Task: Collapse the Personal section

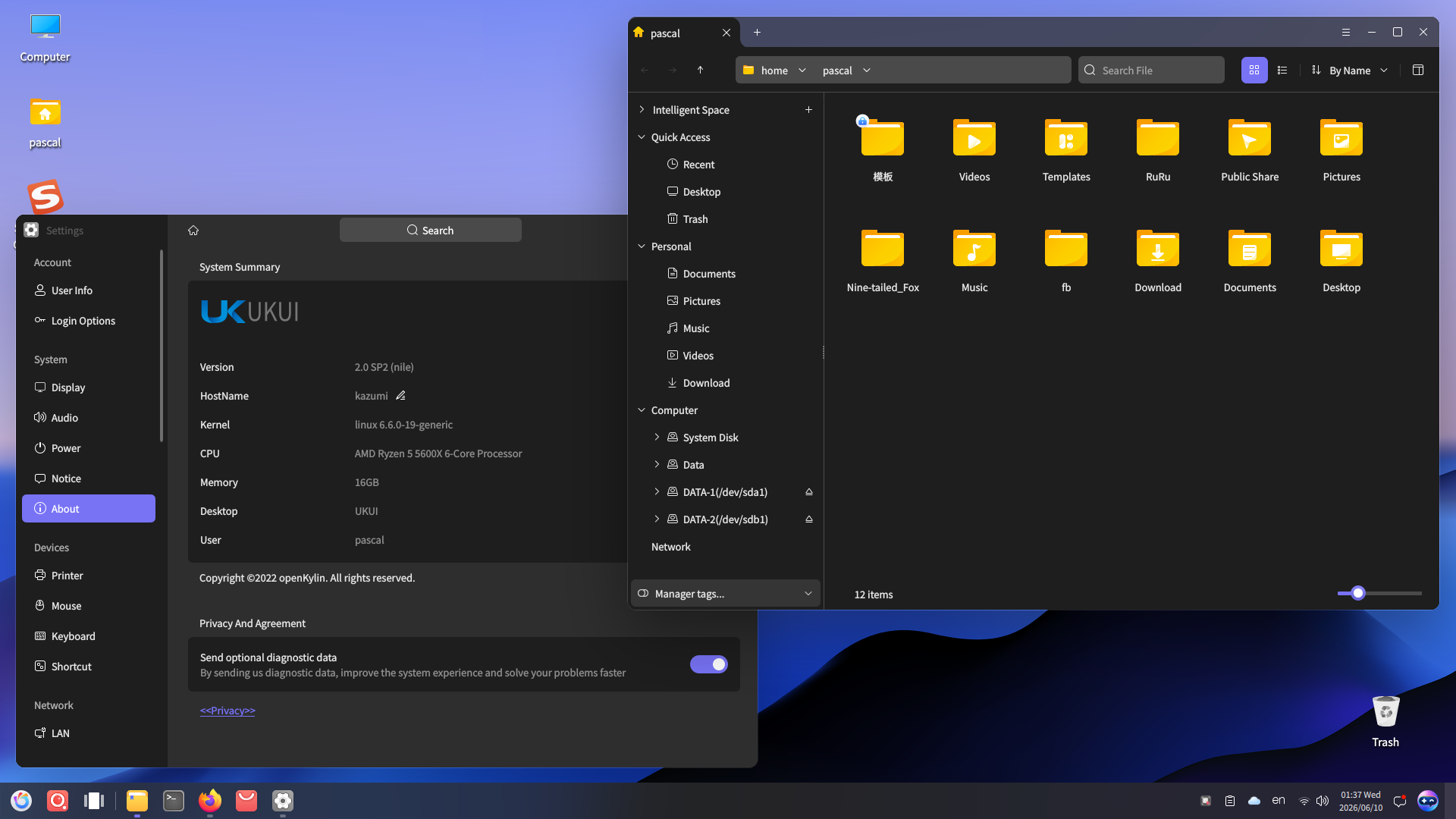Action: (x=642, y=246)
